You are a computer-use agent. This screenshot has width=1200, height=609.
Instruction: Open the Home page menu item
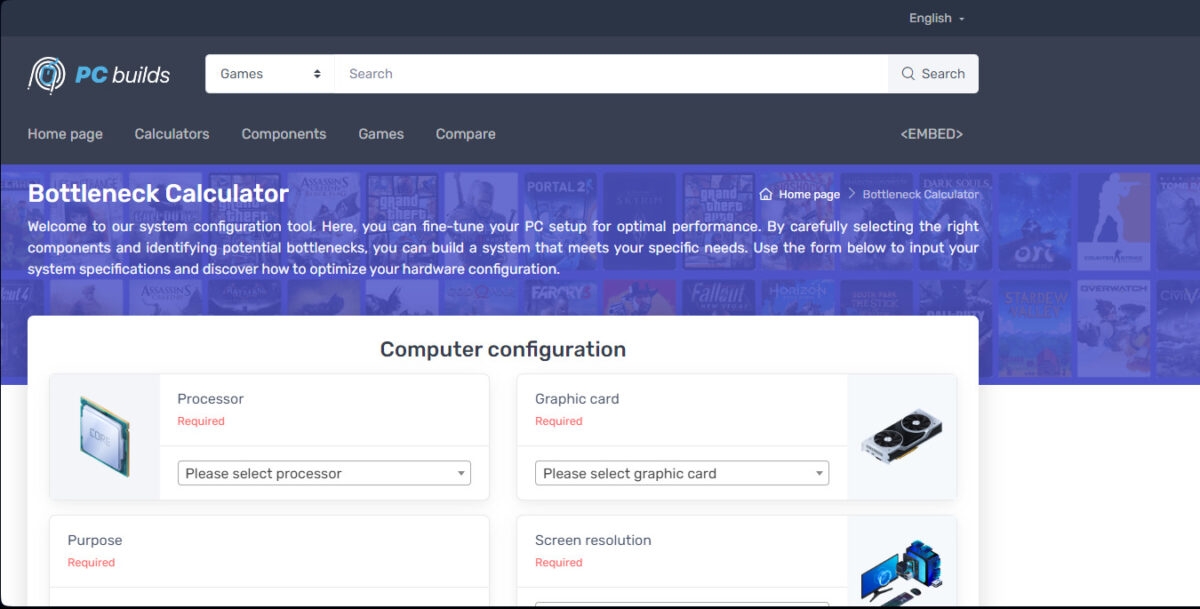tap(65, 134)
